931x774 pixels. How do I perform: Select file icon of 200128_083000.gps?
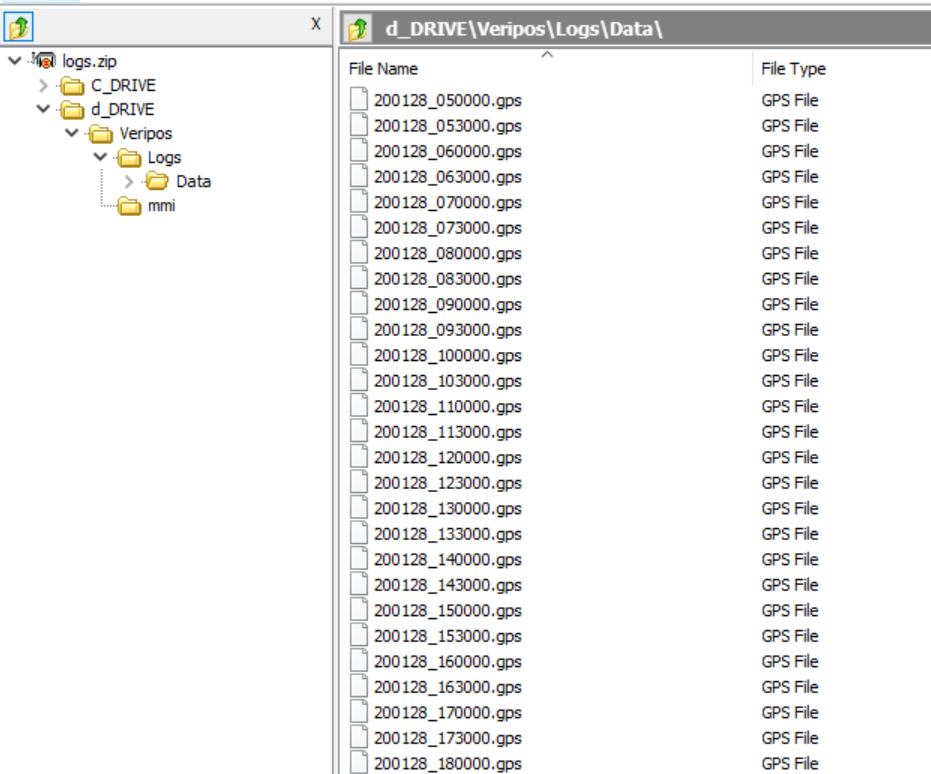tap(359, 278)
